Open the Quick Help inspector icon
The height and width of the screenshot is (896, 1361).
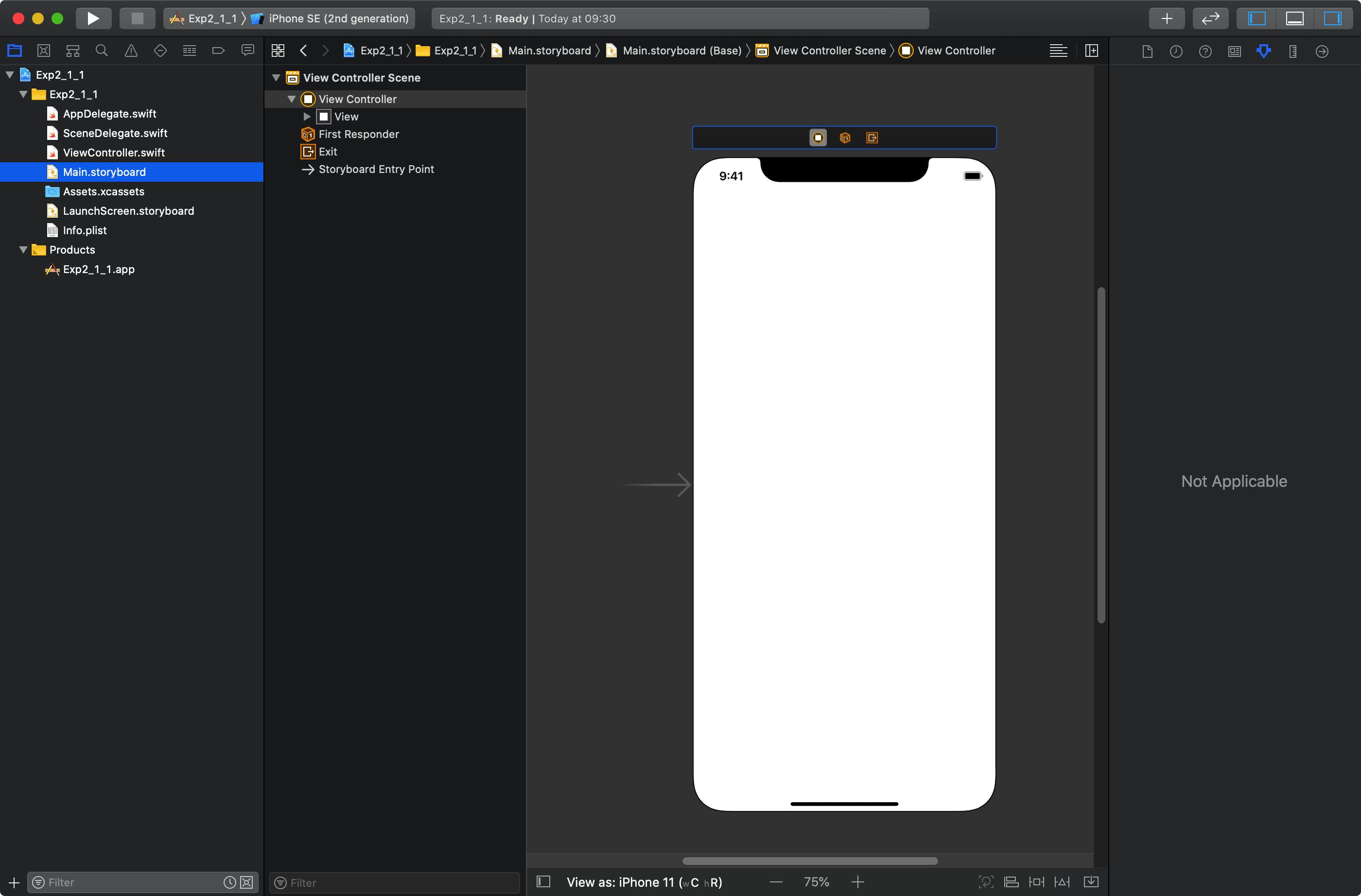1205,51
